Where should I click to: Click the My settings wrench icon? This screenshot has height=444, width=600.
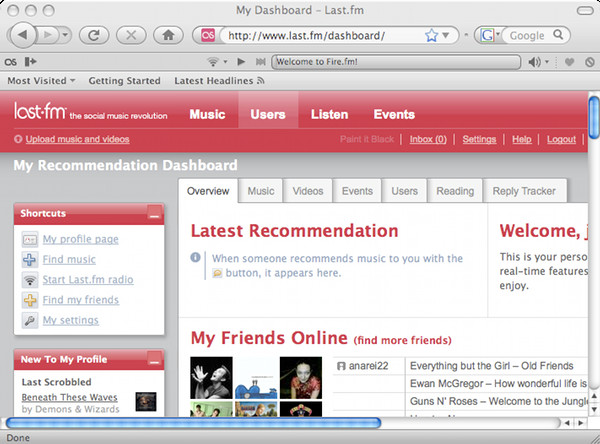tap(30, 321)
